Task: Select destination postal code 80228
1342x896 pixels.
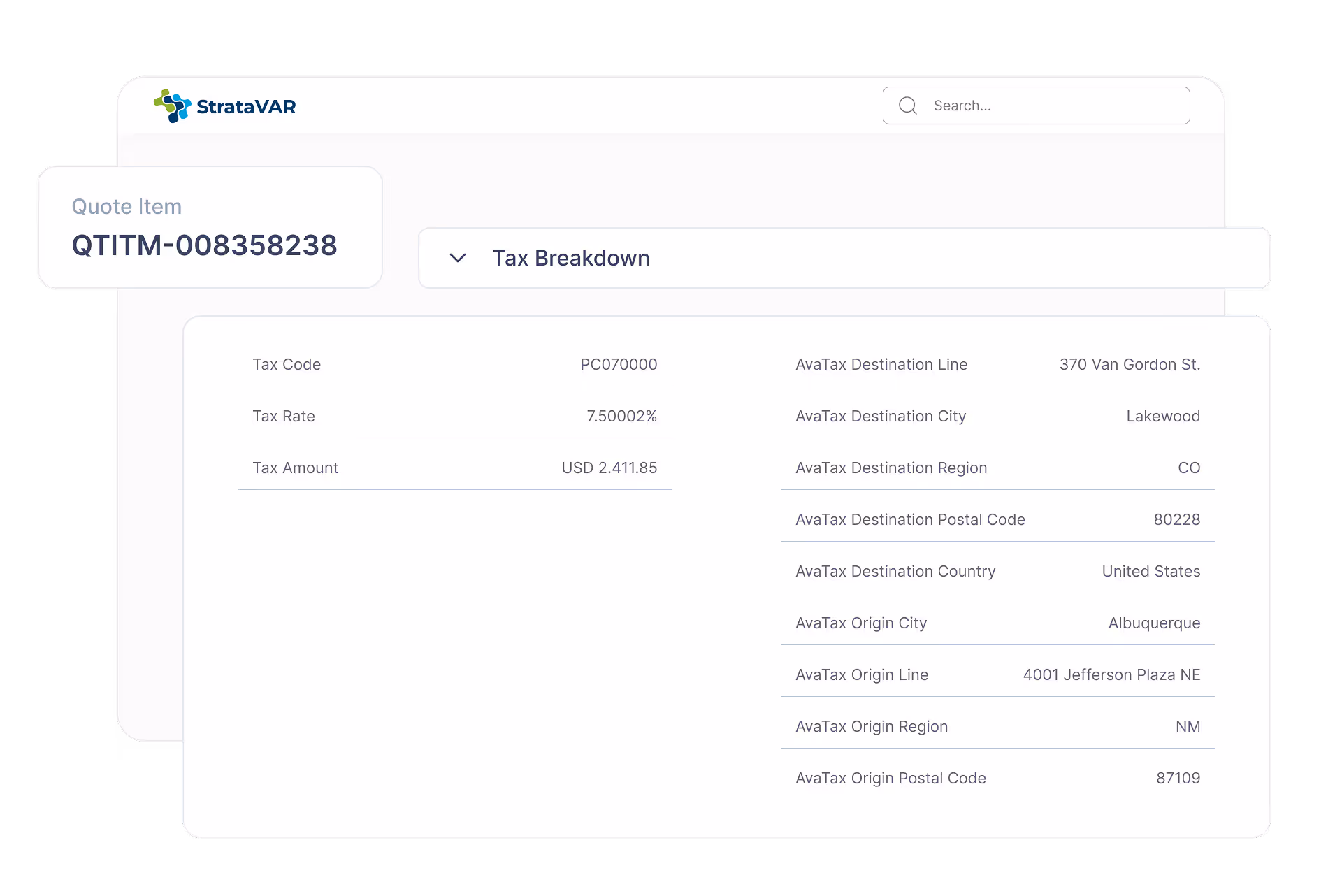Action: click(1177, 519)
